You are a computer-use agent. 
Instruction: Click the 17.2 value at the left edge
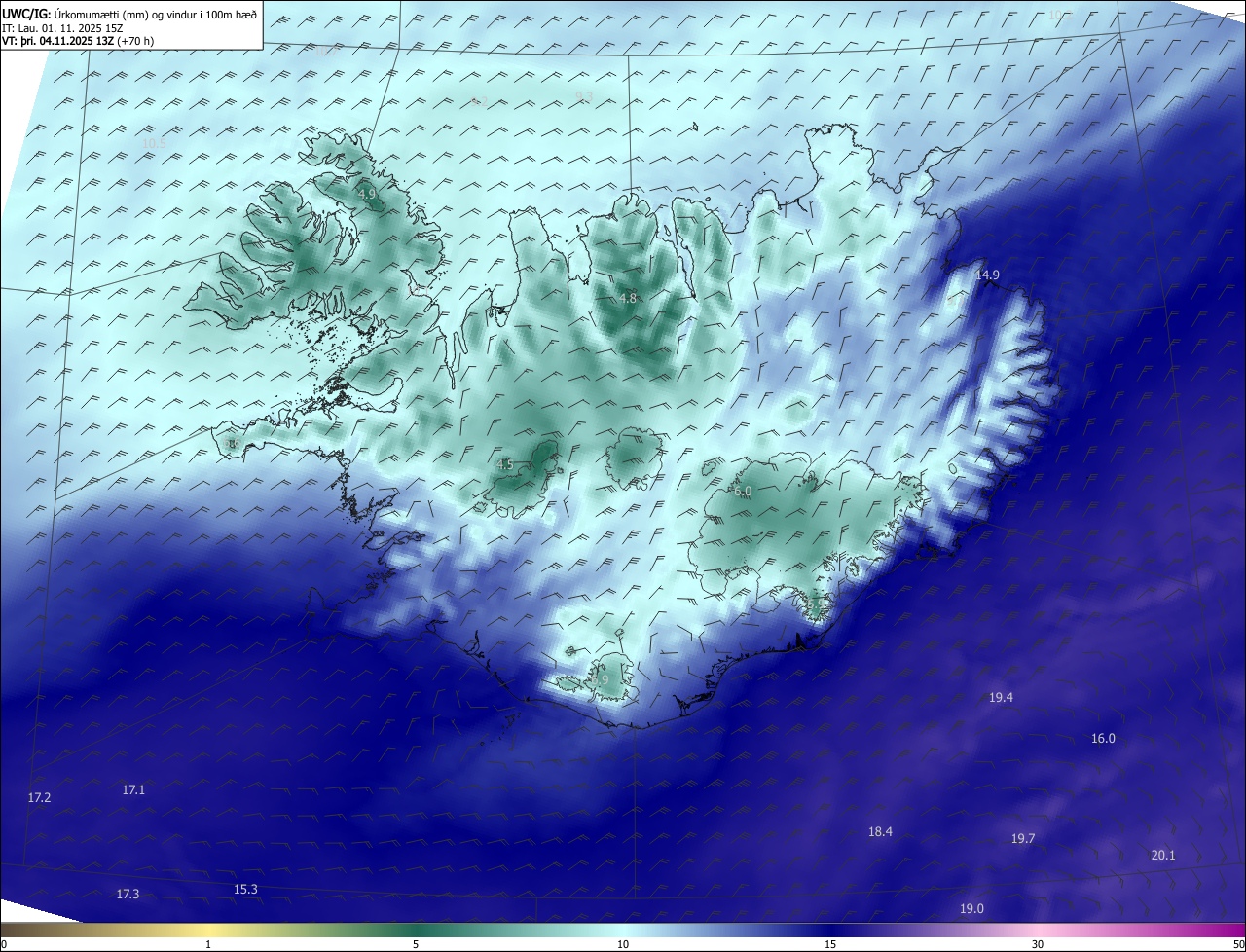point(39,798)
